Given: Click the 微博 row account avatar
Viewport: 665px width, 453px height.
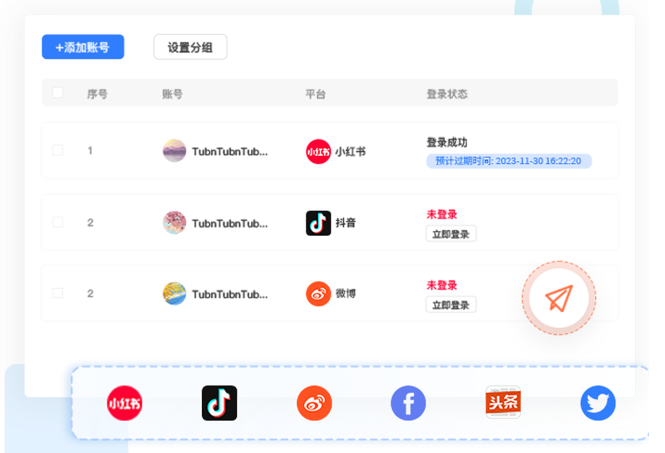Looking at the screenshot, I should (x=174, y=294).
